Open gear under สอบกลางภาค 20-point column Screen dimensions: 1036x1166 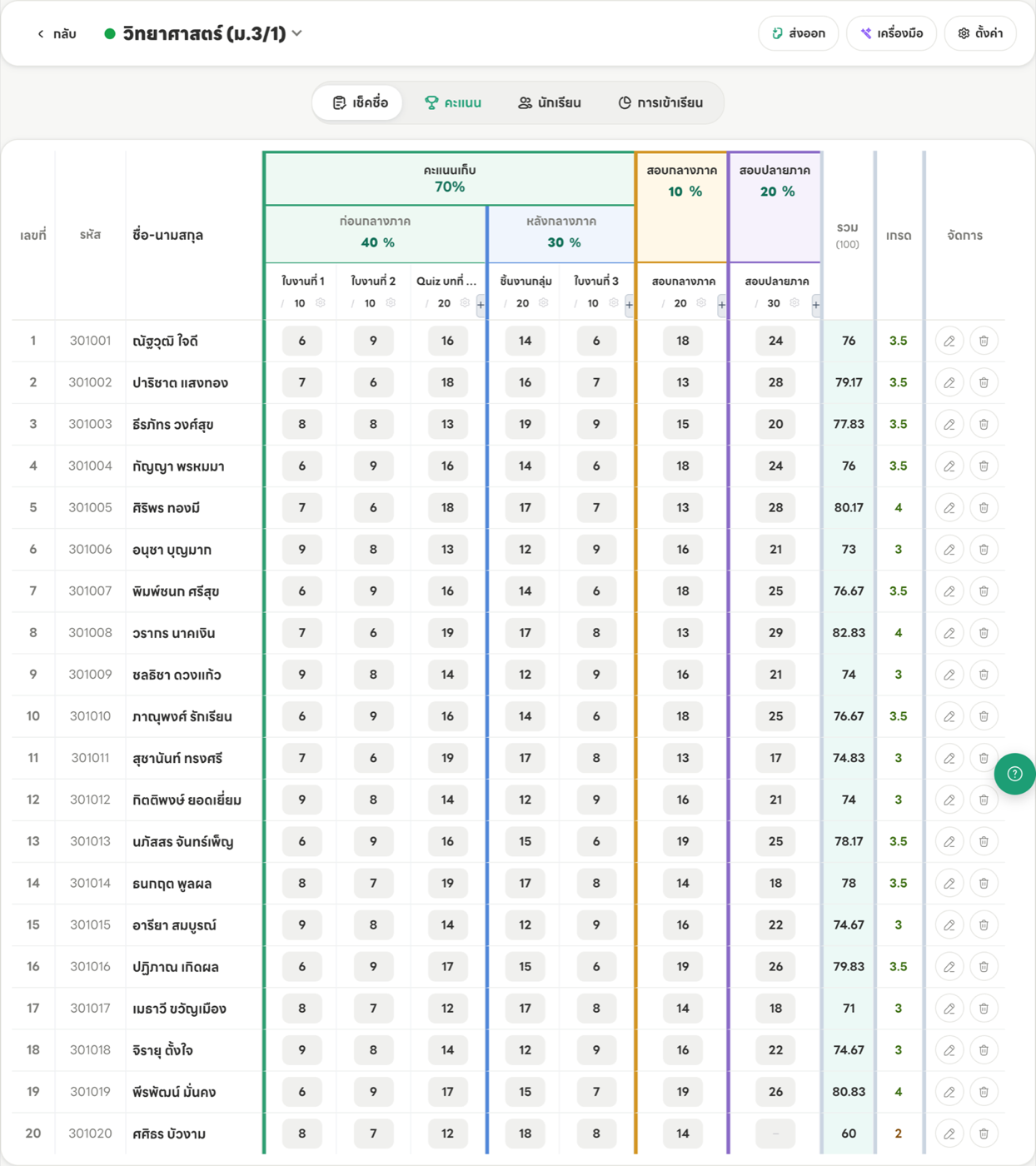click(701, 303)
